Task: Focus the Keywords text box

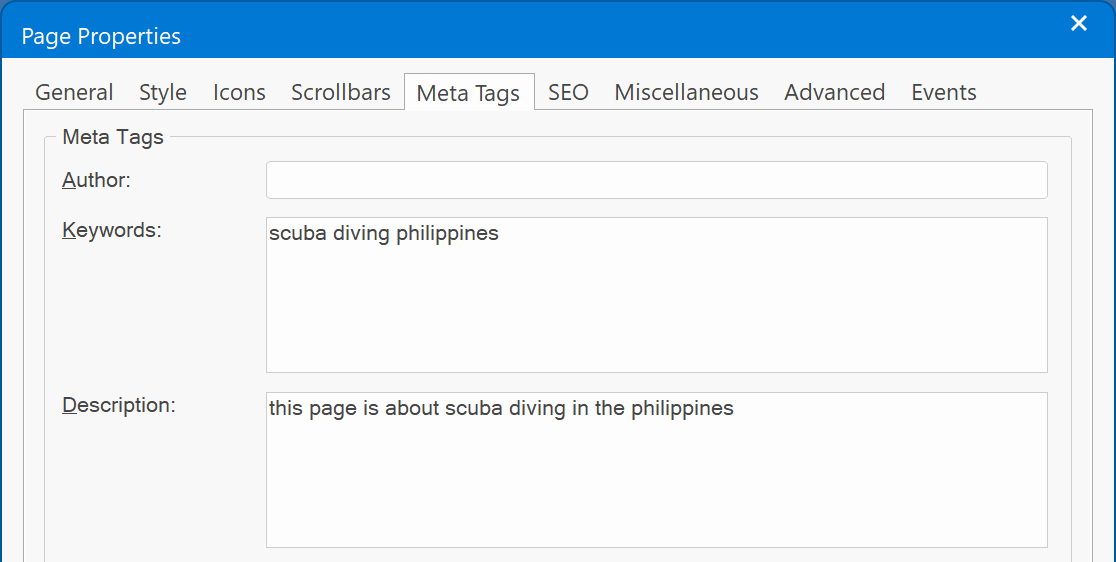Action: click(656, 300)
